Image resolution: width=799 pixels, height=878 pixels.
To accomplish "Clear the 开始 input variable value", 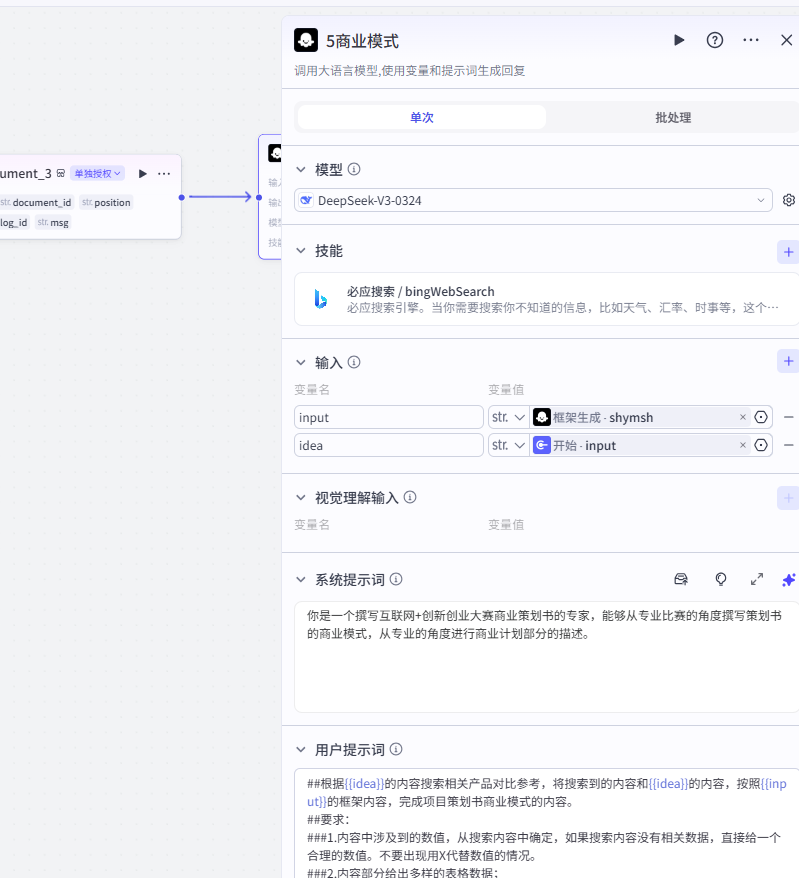I will 743,445.
